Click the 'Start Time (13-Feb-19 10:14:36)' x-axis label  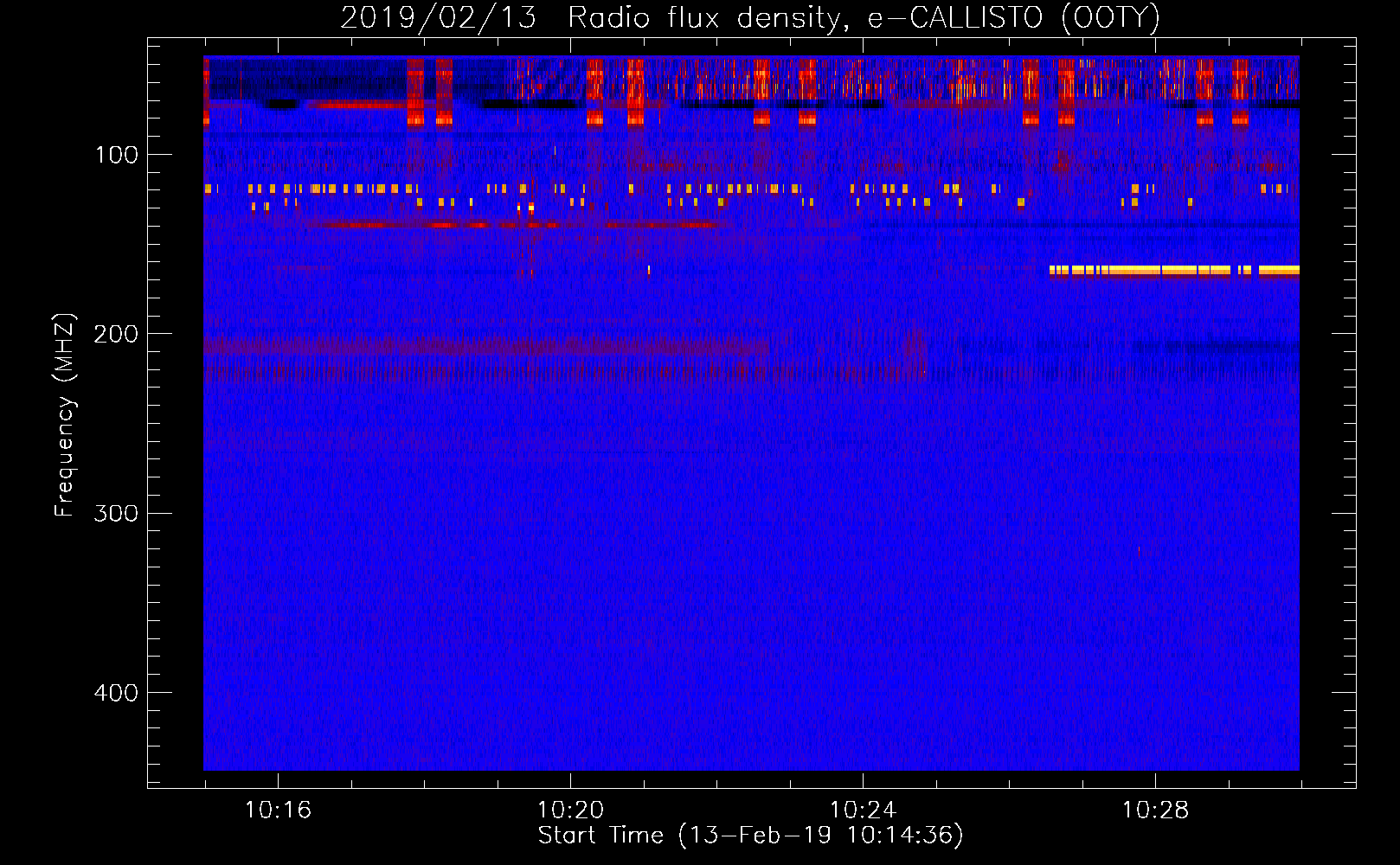tap(750, 836)
